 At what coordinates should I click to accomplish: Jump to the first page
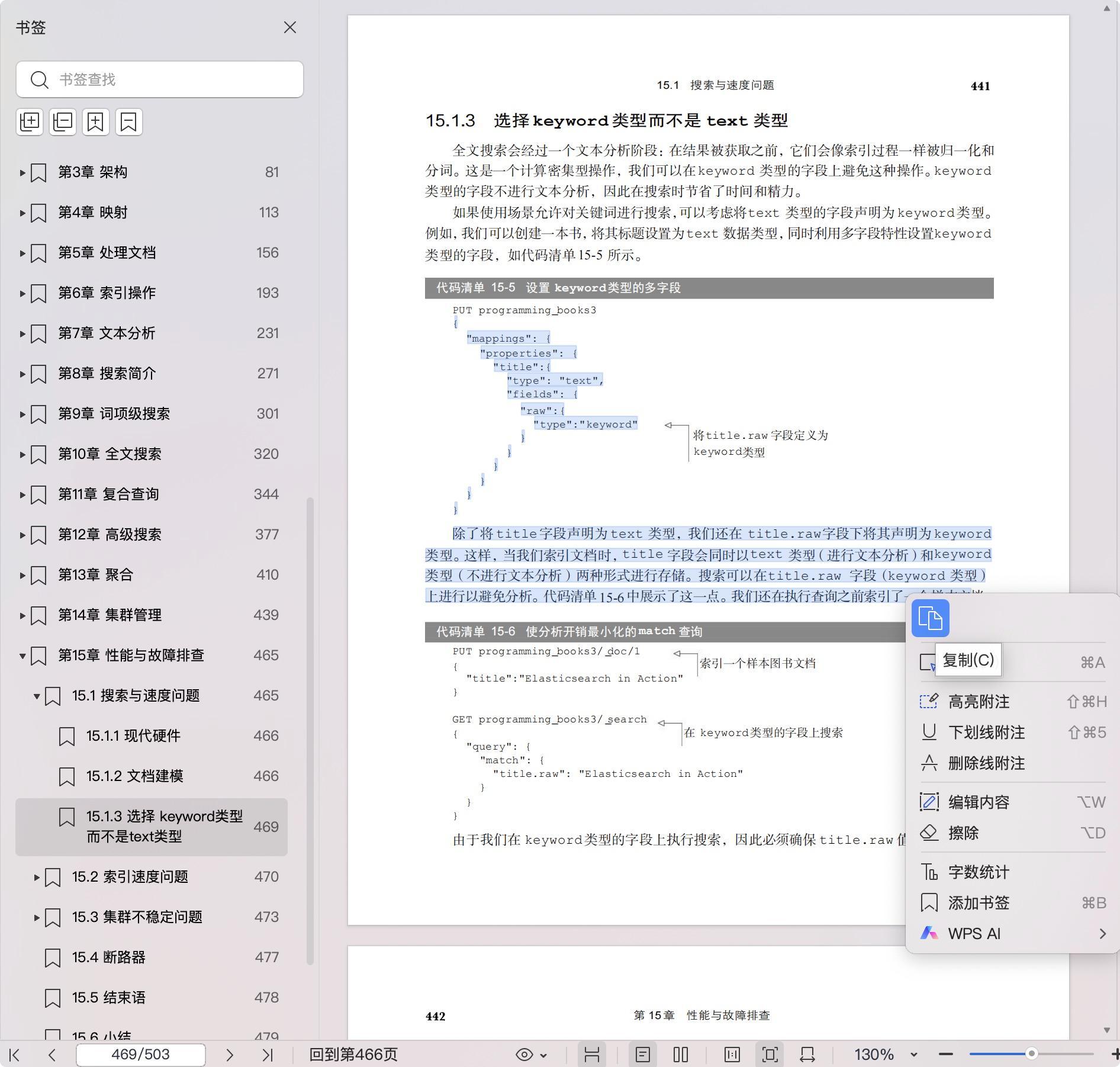pos(15,1055)
